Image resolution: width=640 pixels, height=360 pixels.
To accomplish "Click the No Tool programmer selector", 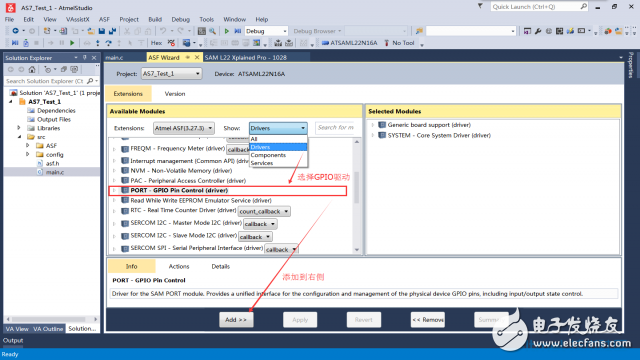I will coord(399,43).
